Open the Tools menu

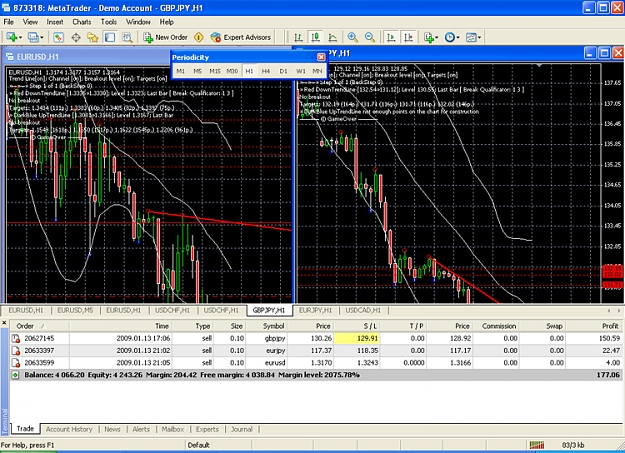(108, 22)
